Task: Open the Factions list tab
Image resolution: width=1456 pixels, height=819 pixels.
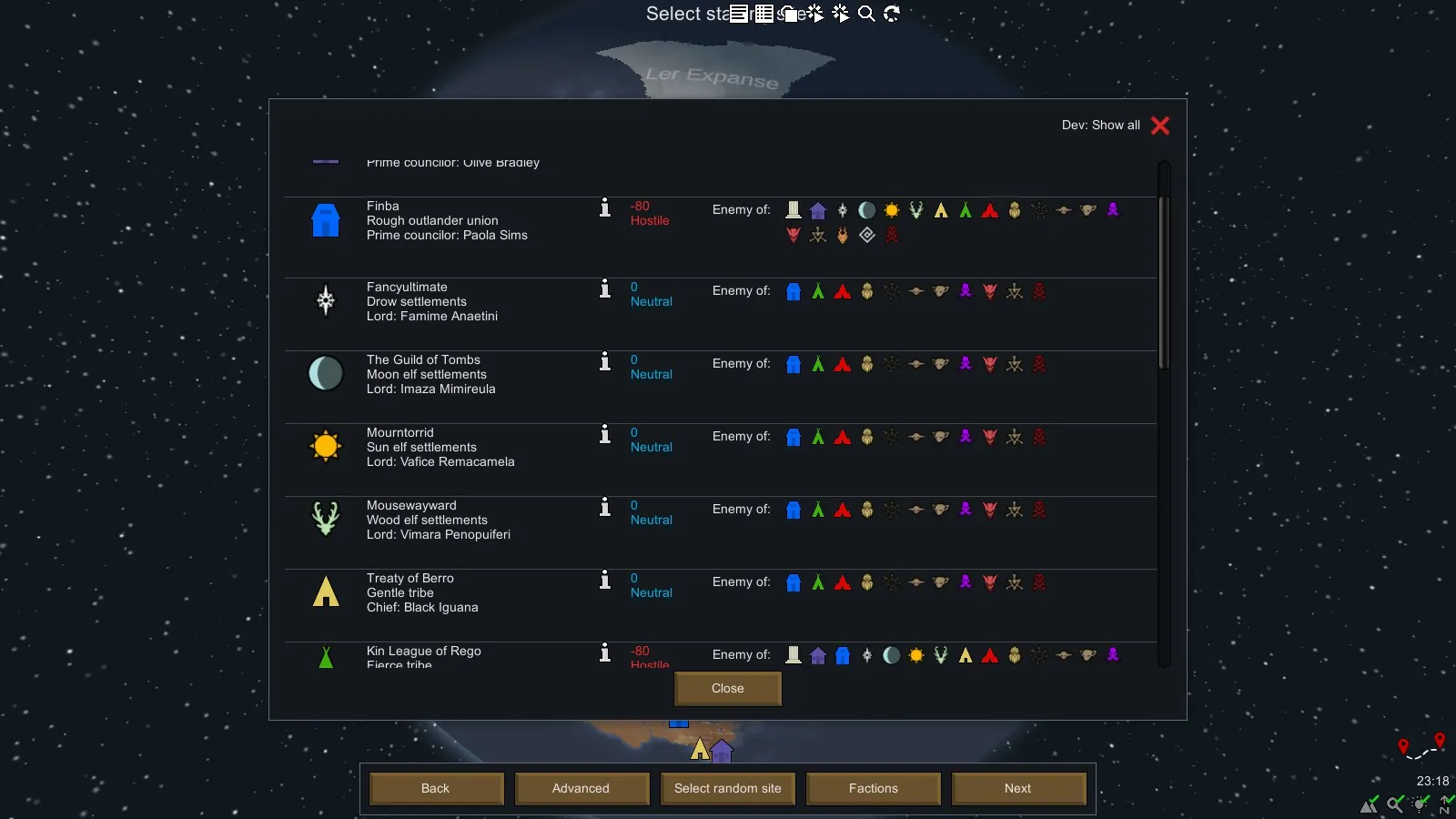Action: point(873,788)
